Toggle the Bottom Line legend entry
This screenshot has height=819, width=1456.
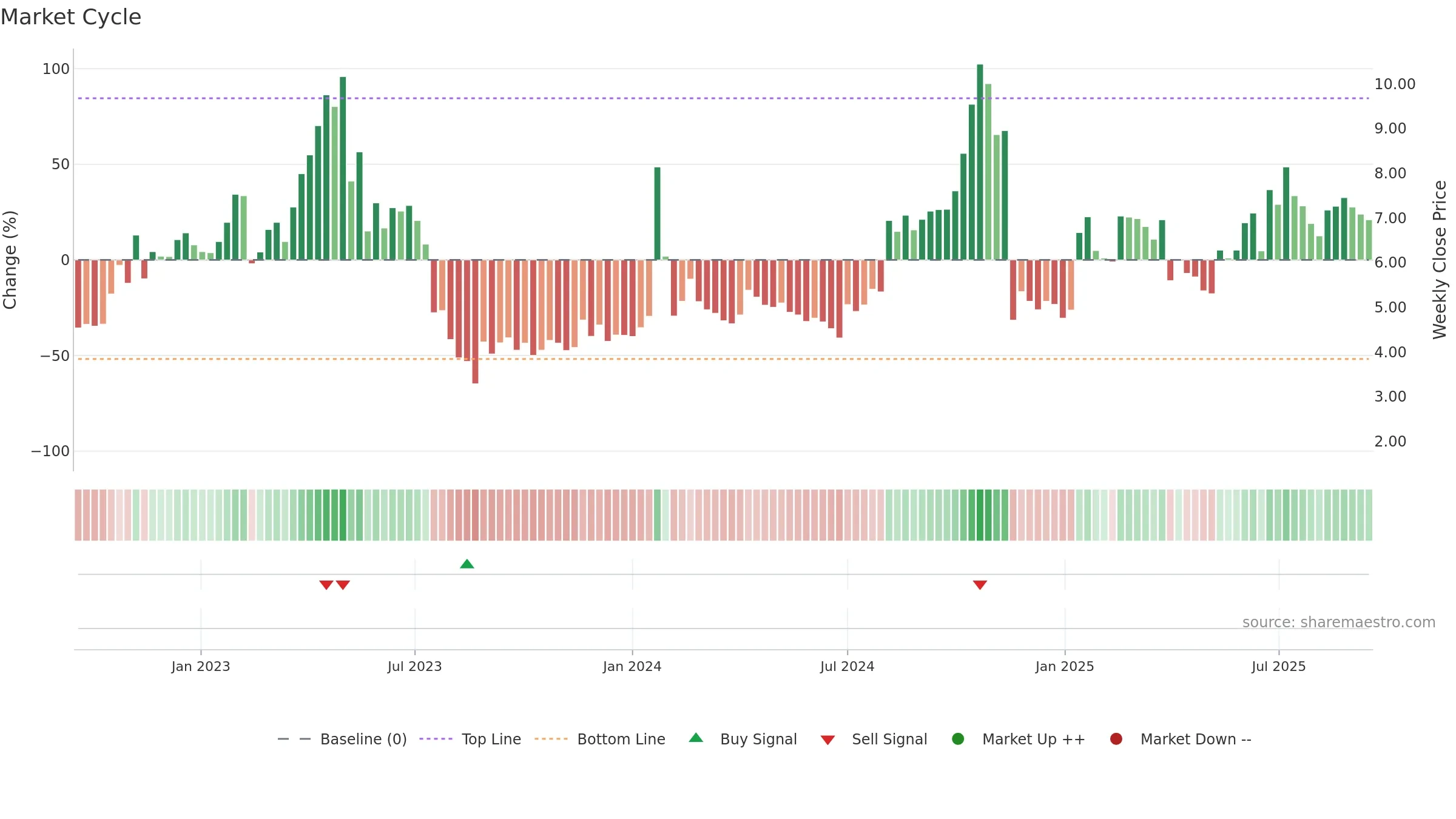(600, 739)
